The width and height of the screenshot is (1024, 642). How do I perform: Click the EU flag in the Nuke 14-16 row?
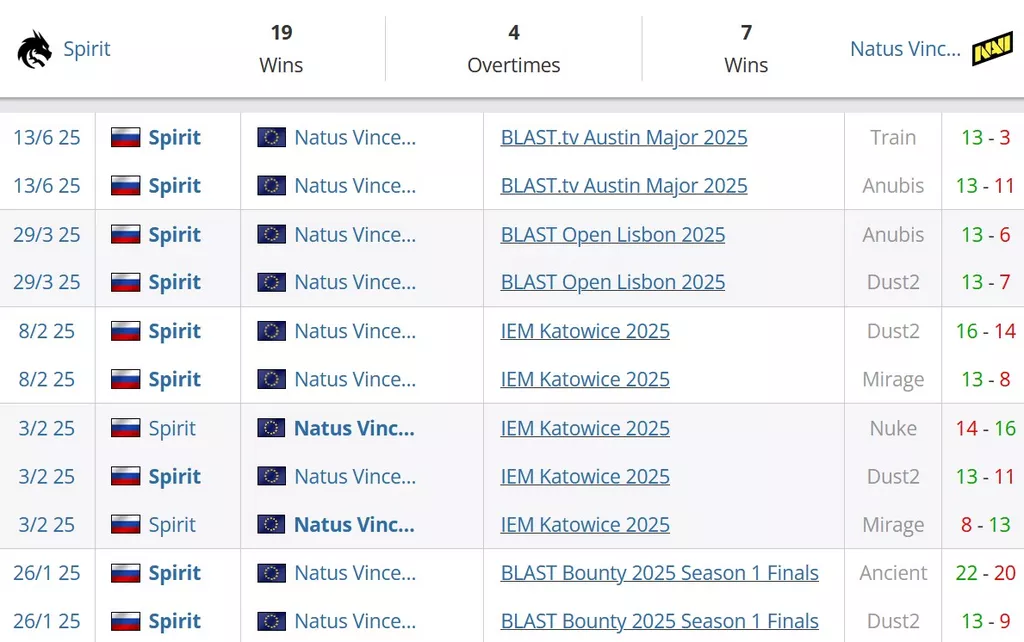(x=271, y=428)
